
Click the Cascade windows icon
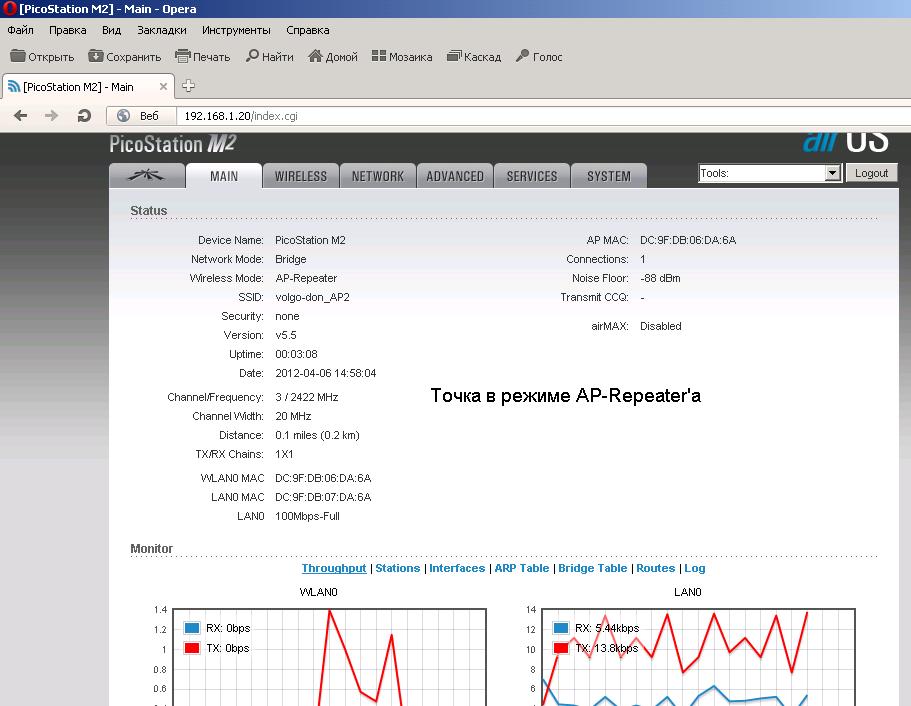click(454, 56)
